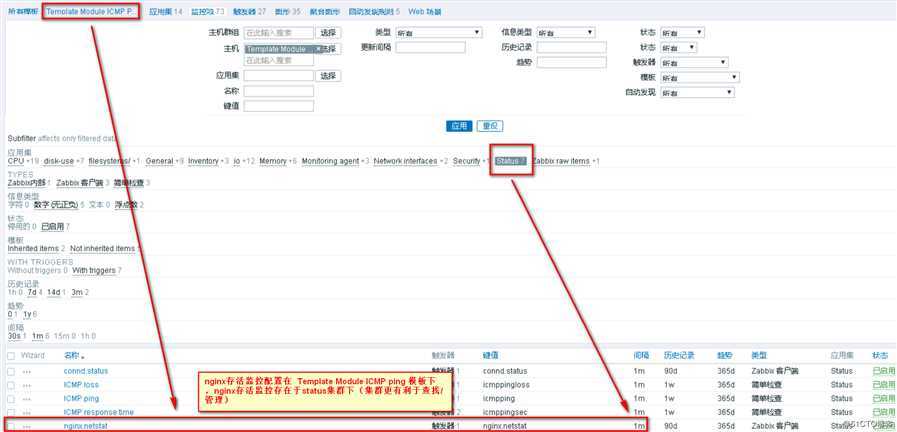The height and width of the screenshot is (432, 897).
Task: Open the 聚合图形 tab
Action: pyautogui.click(x=324, y=11)
